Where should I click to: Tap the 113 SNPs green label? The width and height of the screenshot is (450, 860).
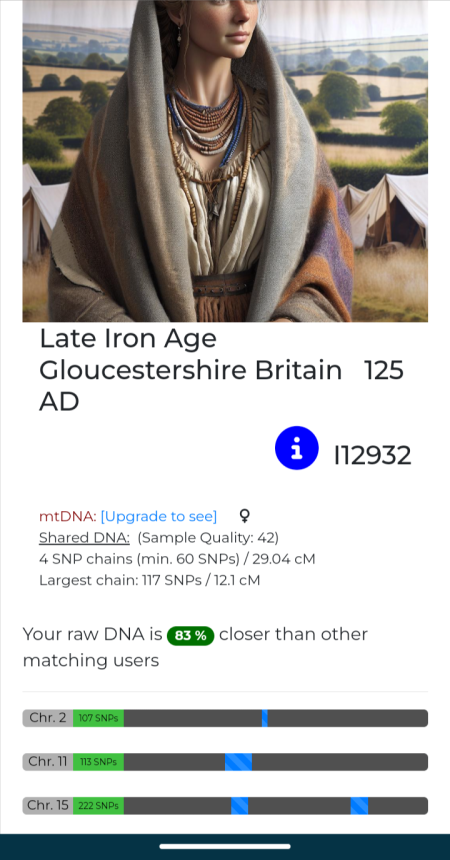coord(98,762)
